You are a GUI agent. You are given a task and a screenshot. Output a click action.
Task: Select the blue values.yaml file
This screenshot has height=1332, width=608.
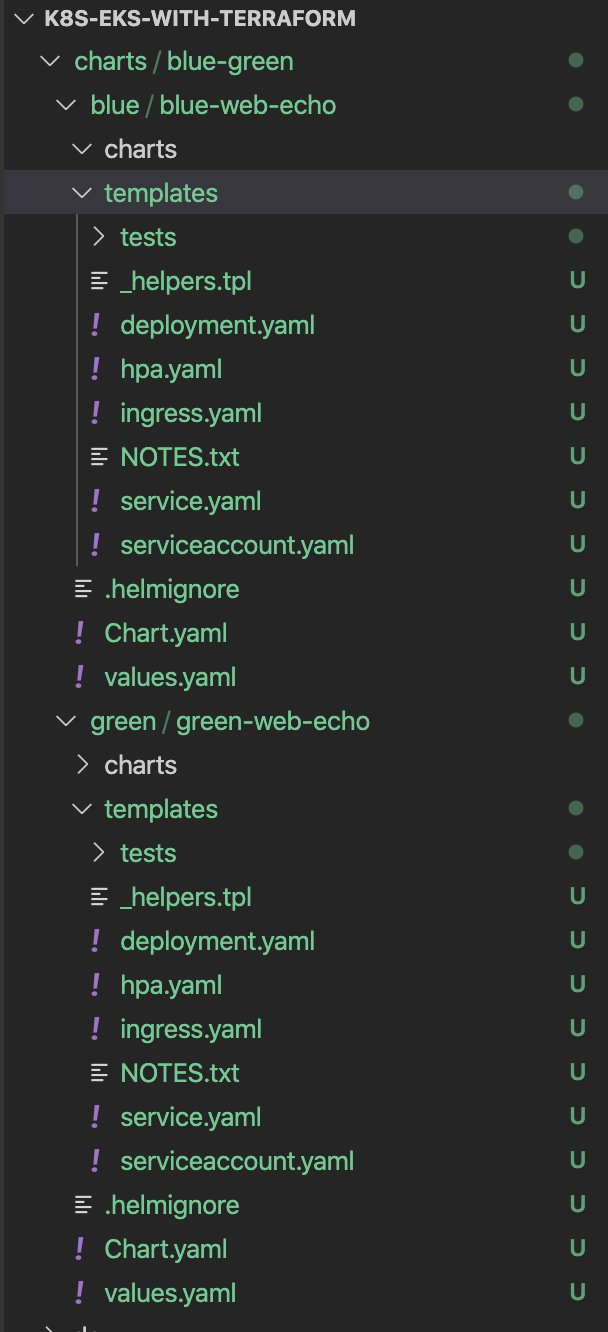tap(170, 677)
